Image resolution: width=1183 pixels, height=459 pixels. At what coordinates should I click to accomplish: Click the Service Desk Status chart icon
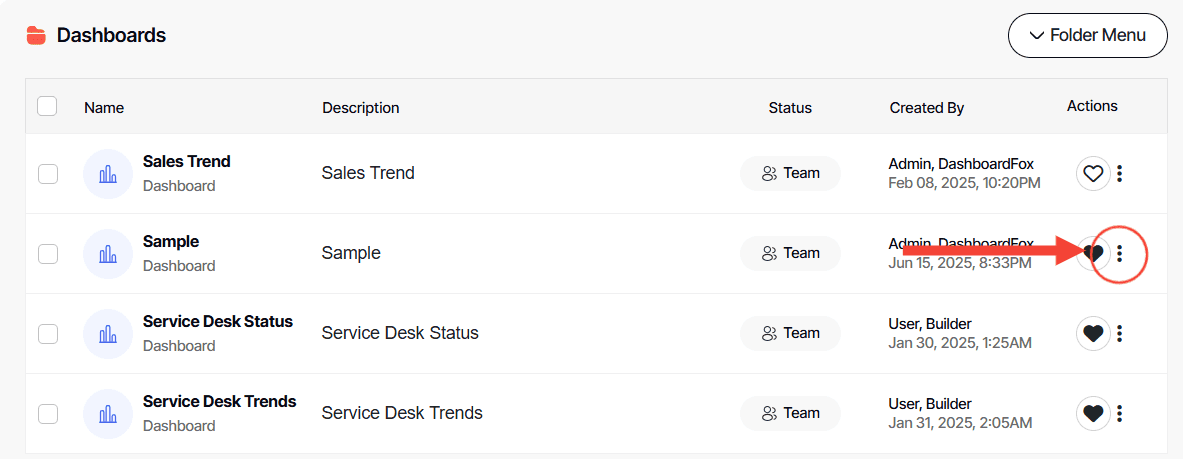108,334
